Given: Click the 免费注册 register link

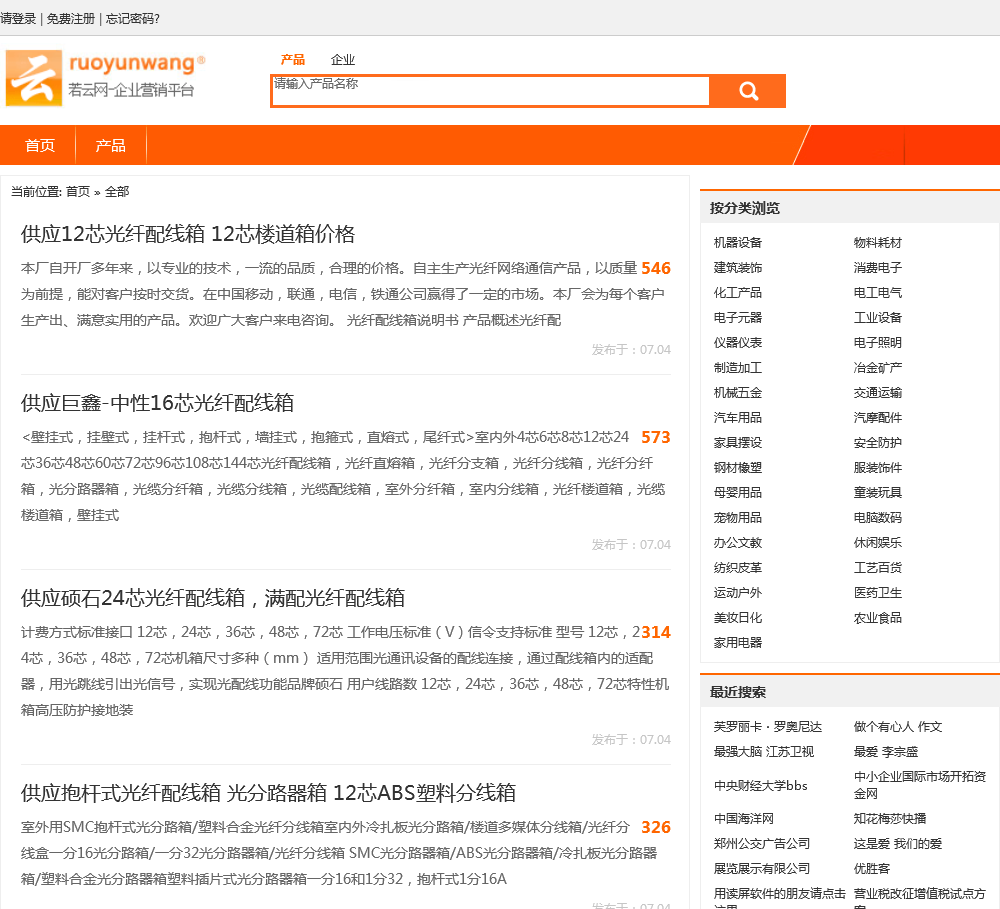Looking at the screenshot, I should pyautogui.click(x=71, y=18).
